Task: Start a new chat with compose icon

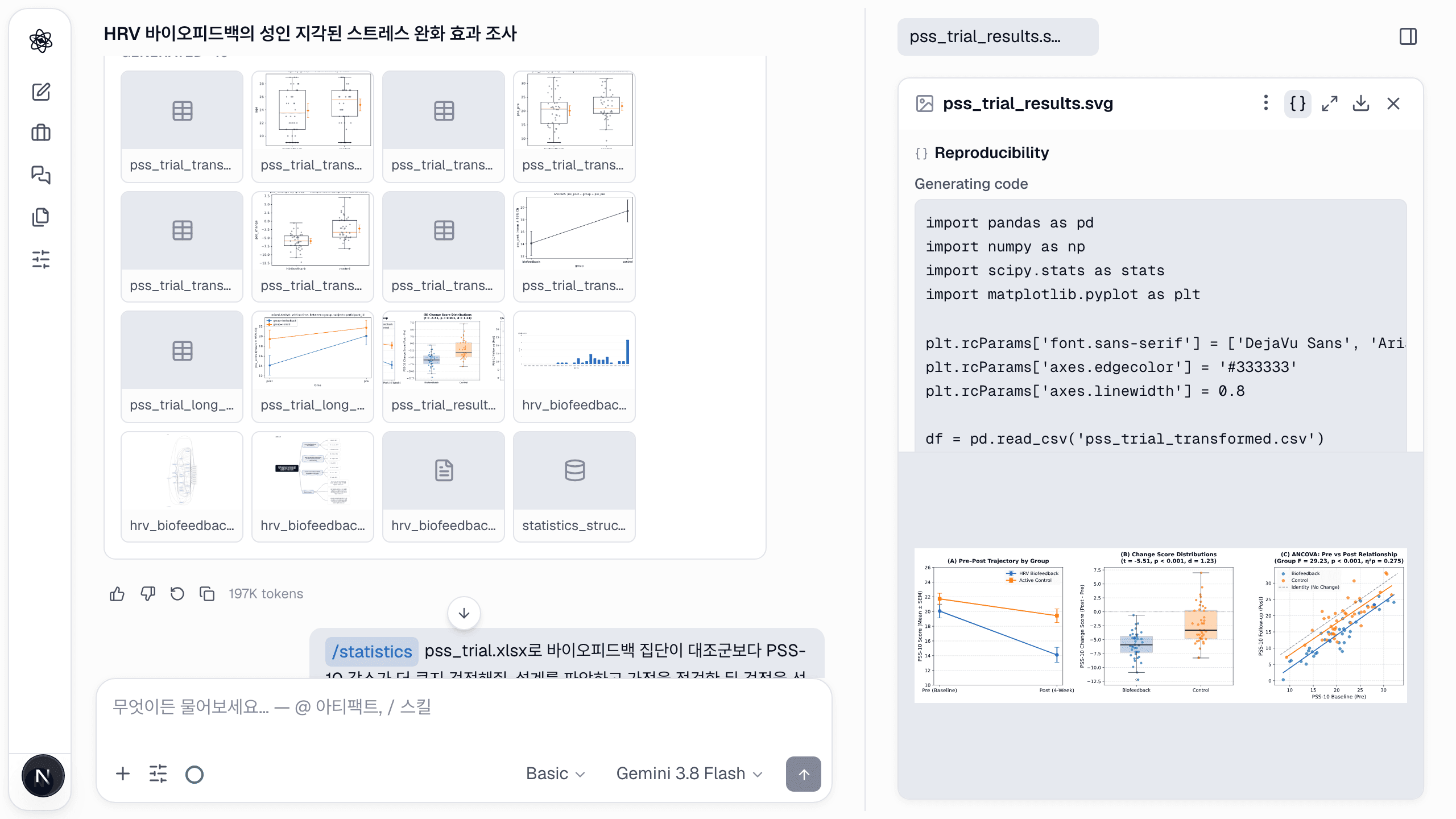Action: [x=41, y=92]
